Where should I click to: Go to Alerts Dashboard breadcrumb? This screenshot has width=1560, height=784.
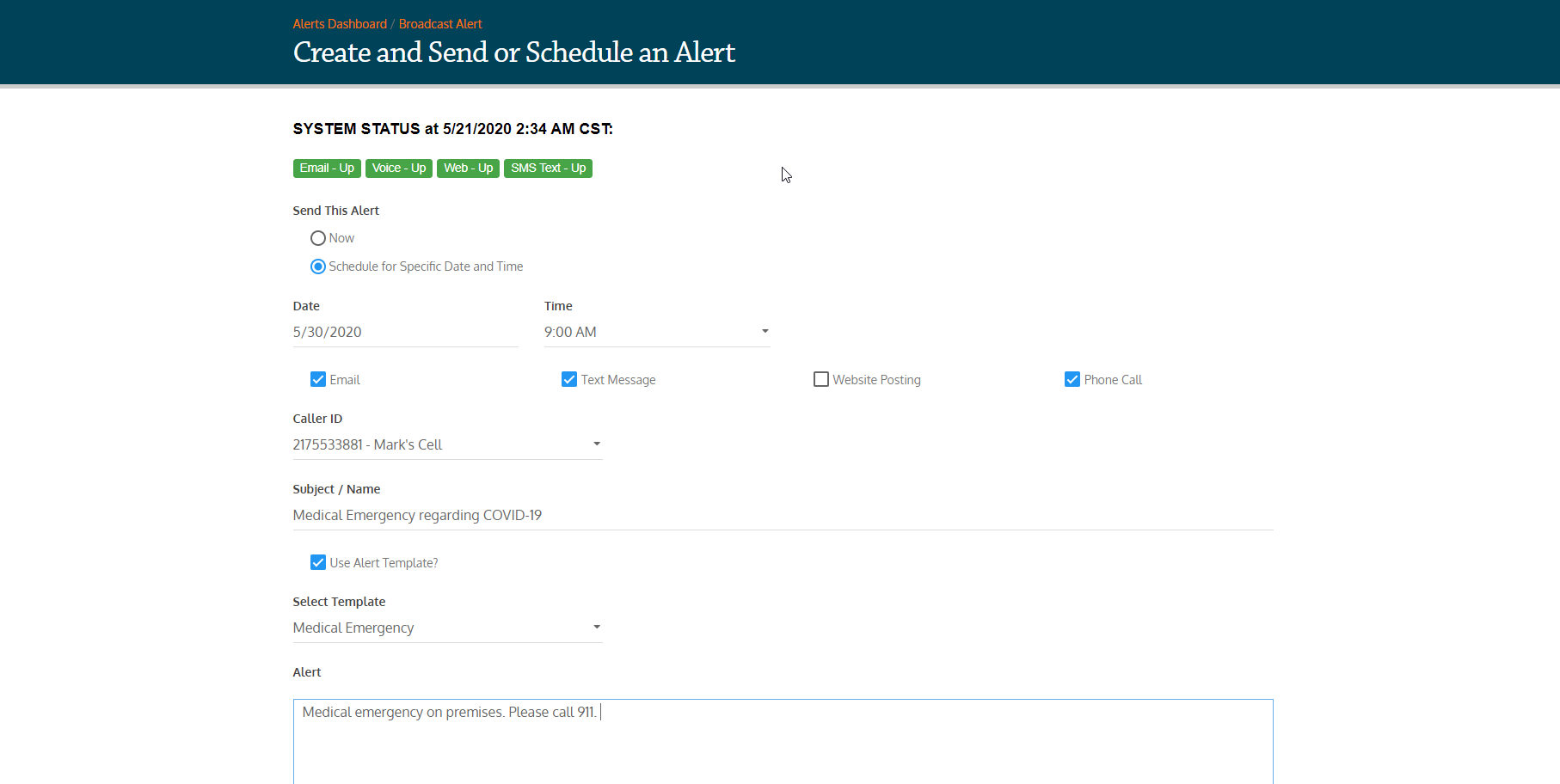pos(340,24)
